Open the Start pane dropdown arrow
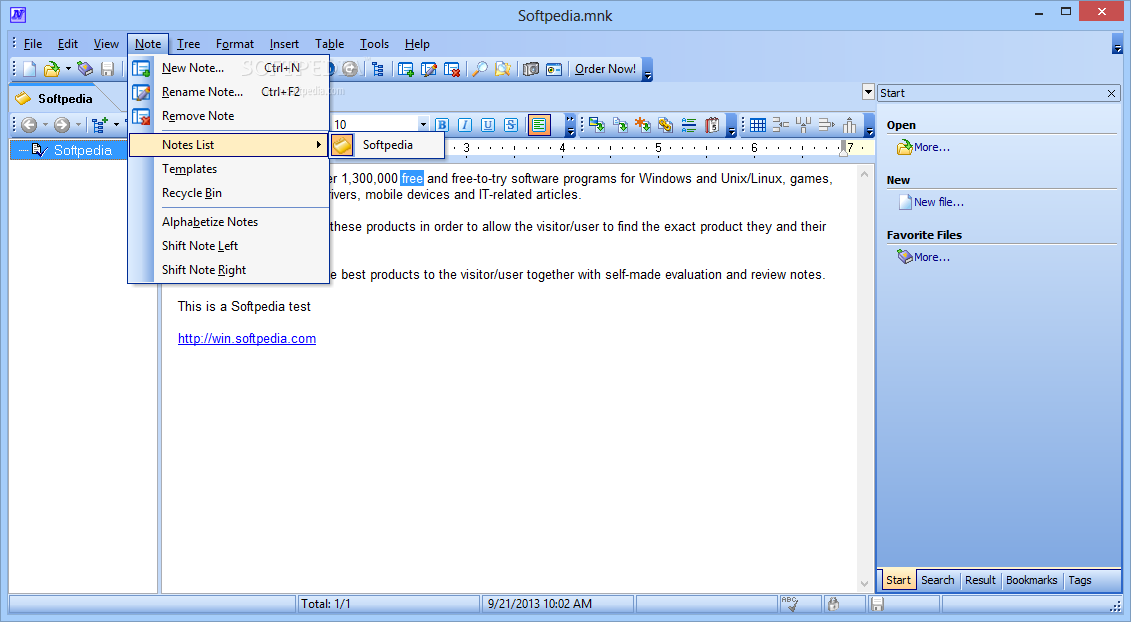 click(x=868, y=92)
